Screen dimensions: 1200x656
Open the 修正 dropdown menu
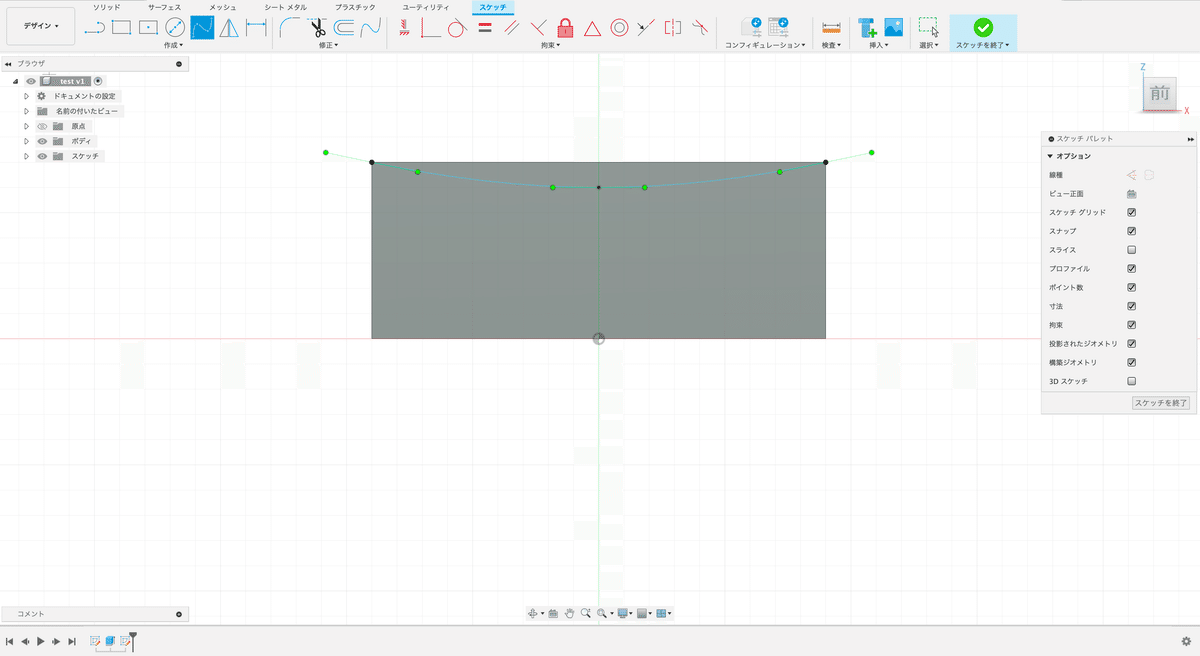[x=329, y=45]
